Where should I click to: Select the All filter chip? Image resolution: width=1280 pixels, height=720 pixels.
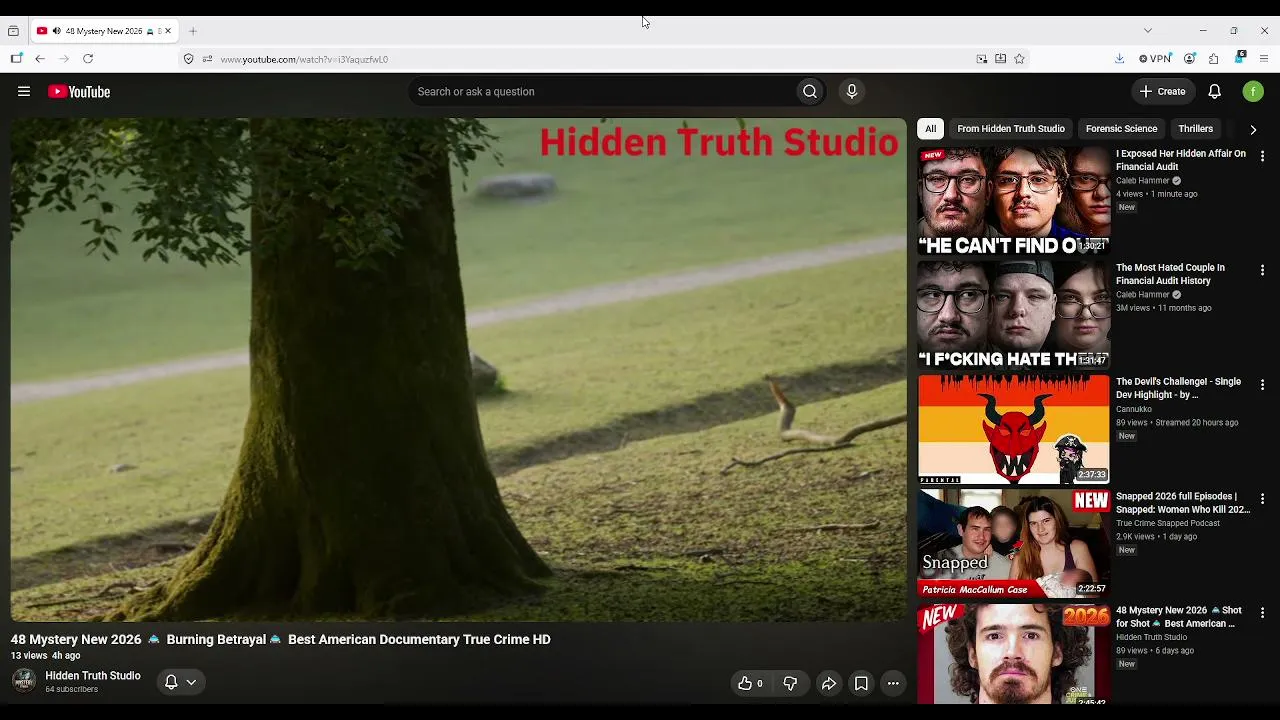[x=930, y=129]
